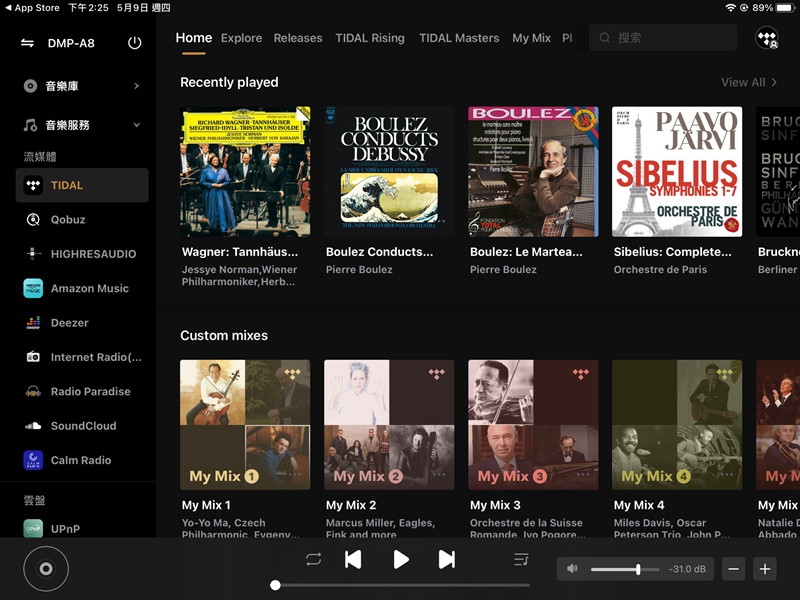Screen dimensions: 800x600
Task: Click 'Orchestre de Paris' artist text
Action: tap(660, 269)
